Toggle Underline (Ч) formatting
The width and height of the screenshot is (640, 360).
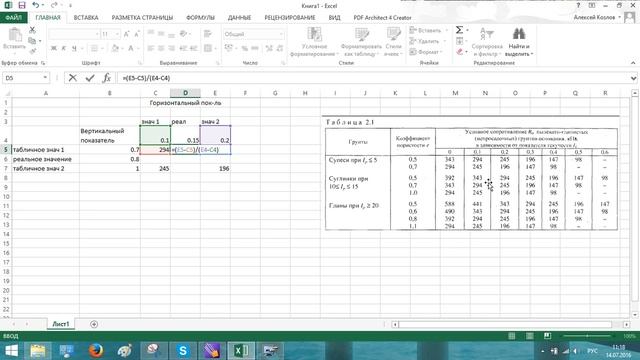(x=74, y=48)
